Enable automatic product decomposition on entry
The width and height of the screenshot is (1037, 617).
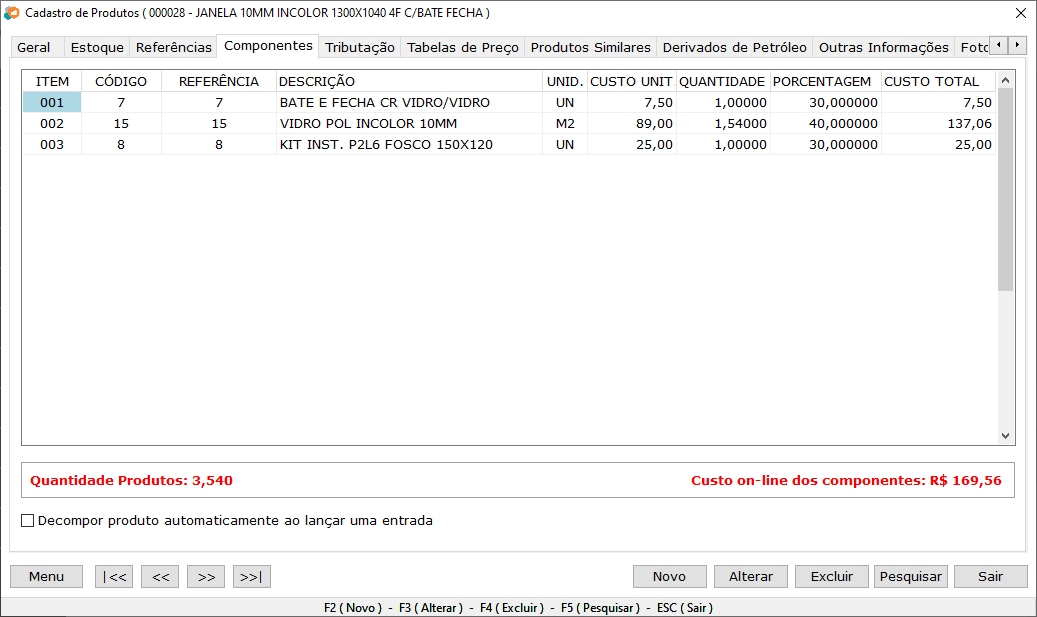27,520
